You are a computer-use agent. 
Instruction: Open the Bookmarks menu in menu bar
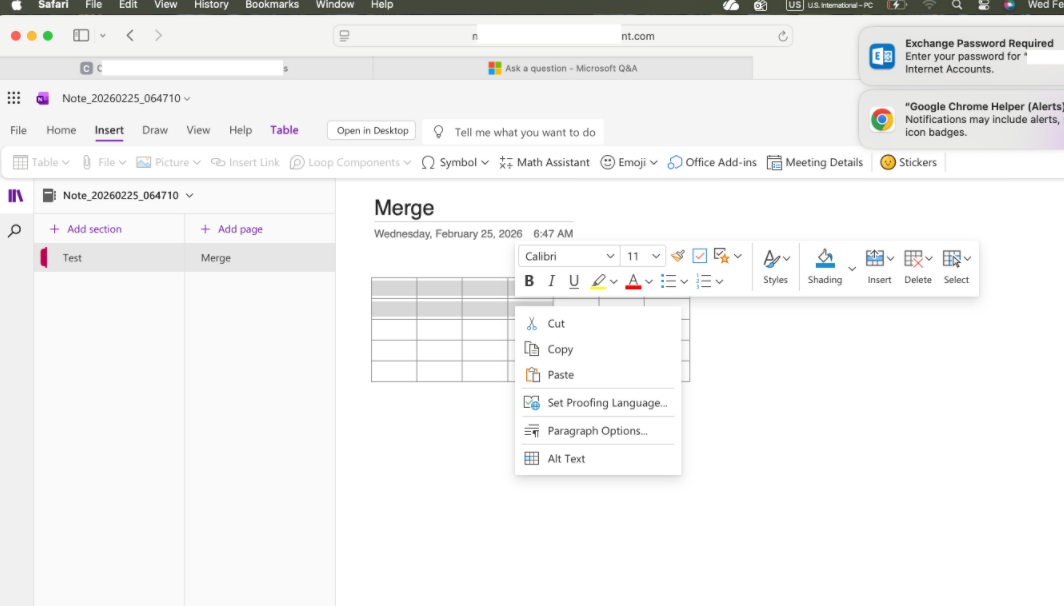pos(272,5)
